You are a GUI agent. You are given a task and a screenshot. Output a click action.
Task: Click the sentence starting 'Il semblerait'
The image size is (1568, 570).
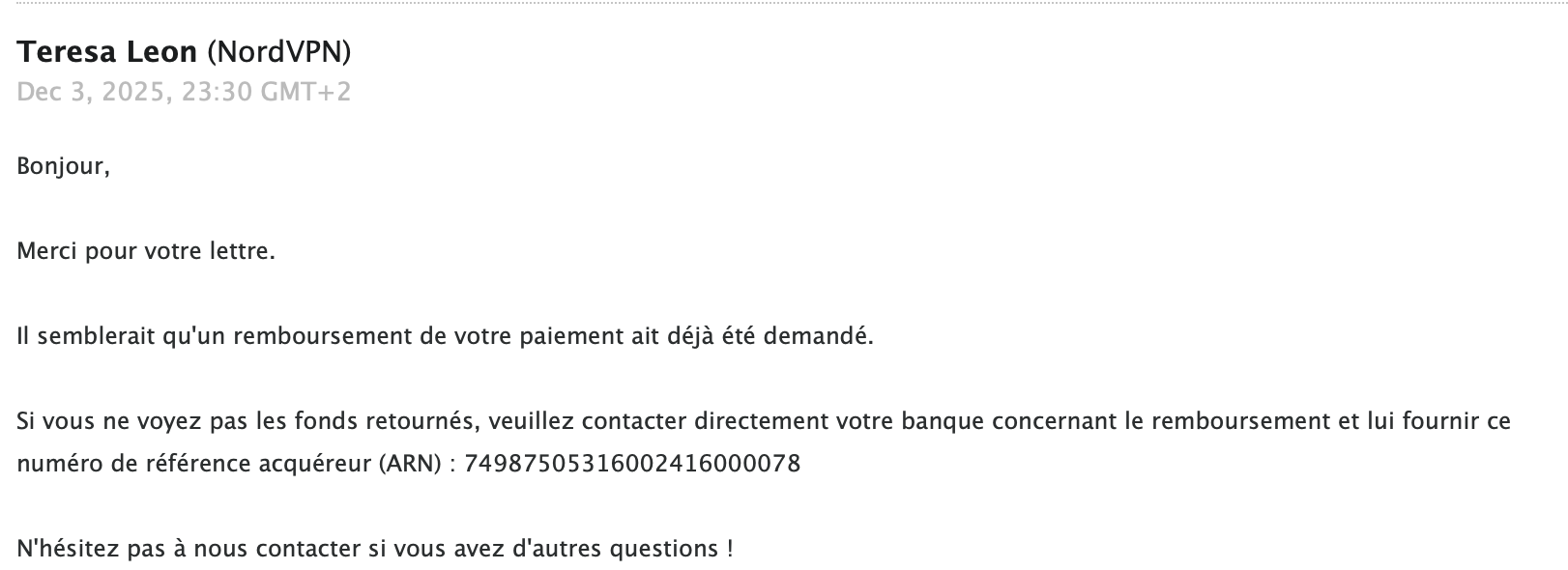point(445,337)
